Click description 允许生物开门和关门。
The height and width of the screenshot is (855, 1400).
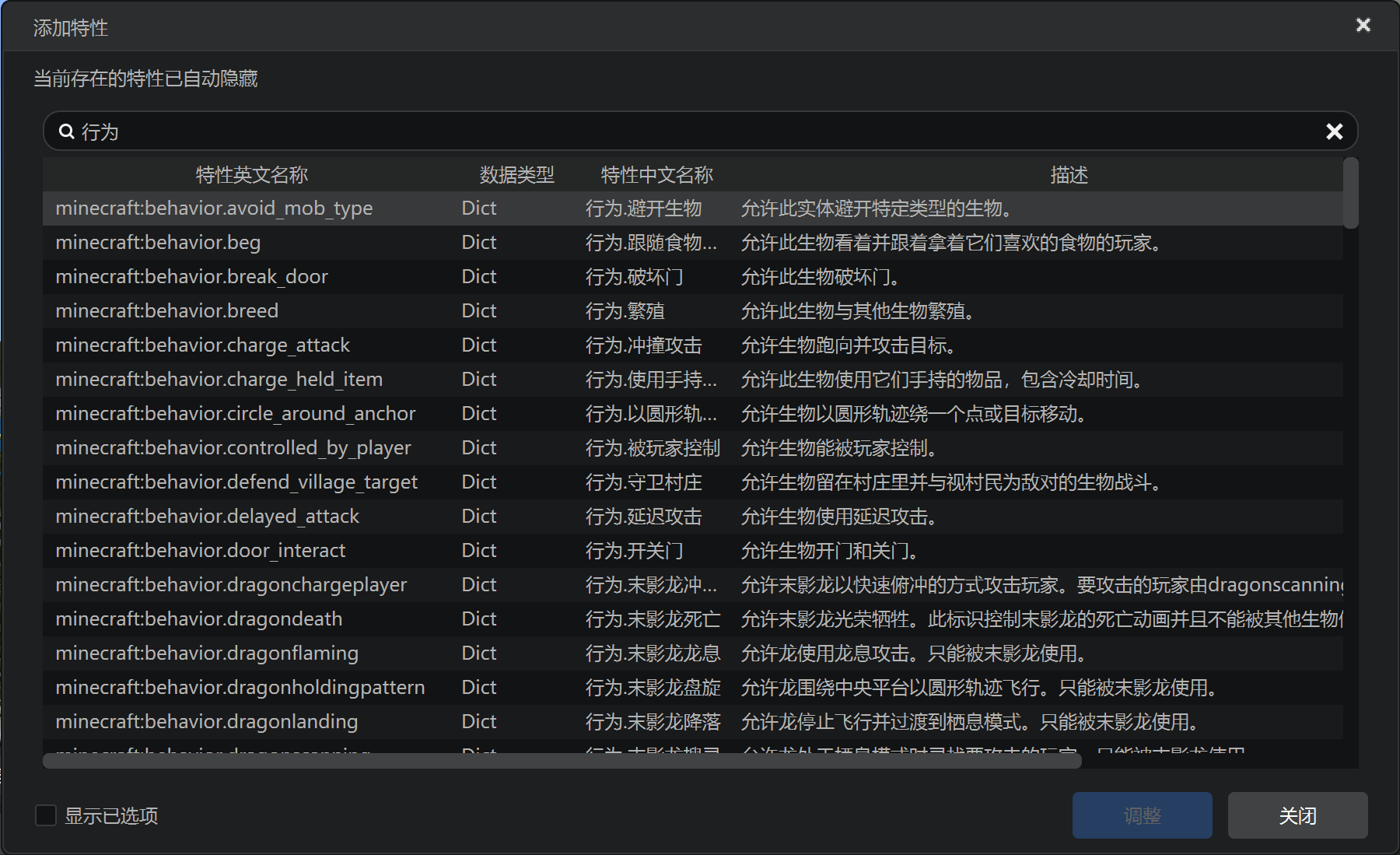[x=830, y=551]
